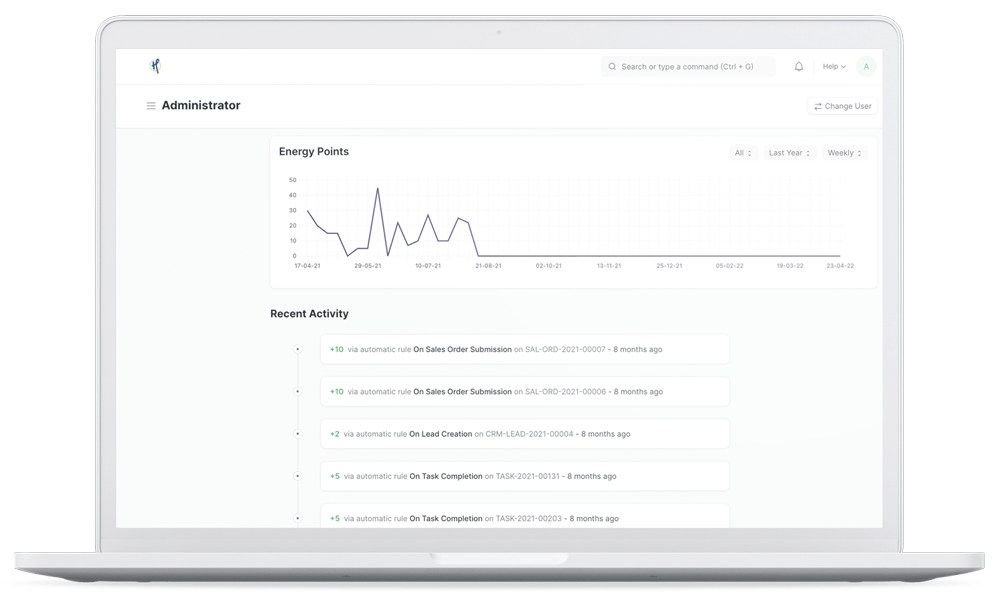Click timeline dot beside Lead Creation activity
This screenshot has height=616, width=1000.
click(297, 434)
